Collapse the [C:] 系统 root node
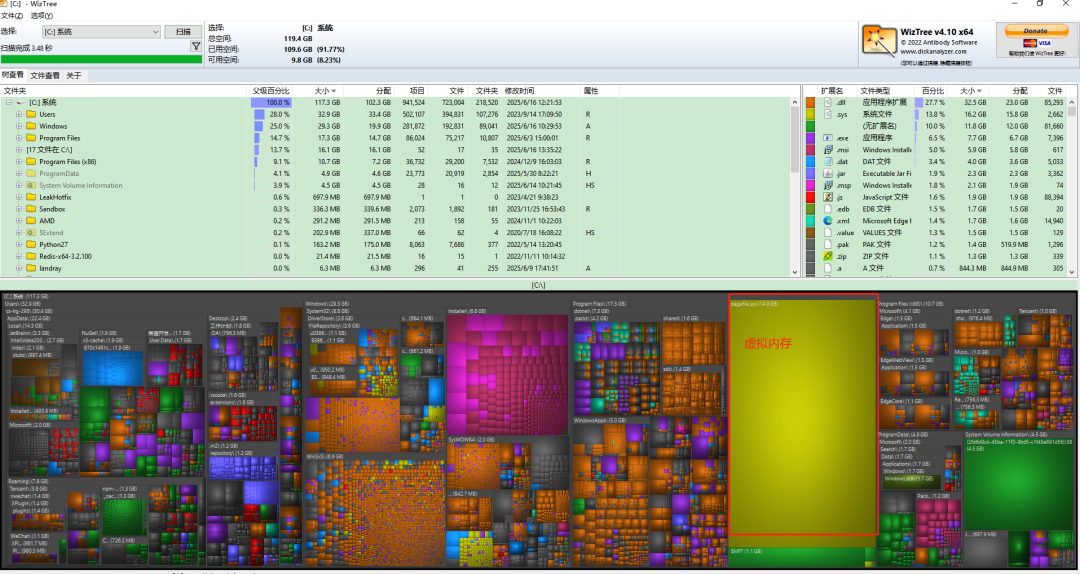 (8, 102)
